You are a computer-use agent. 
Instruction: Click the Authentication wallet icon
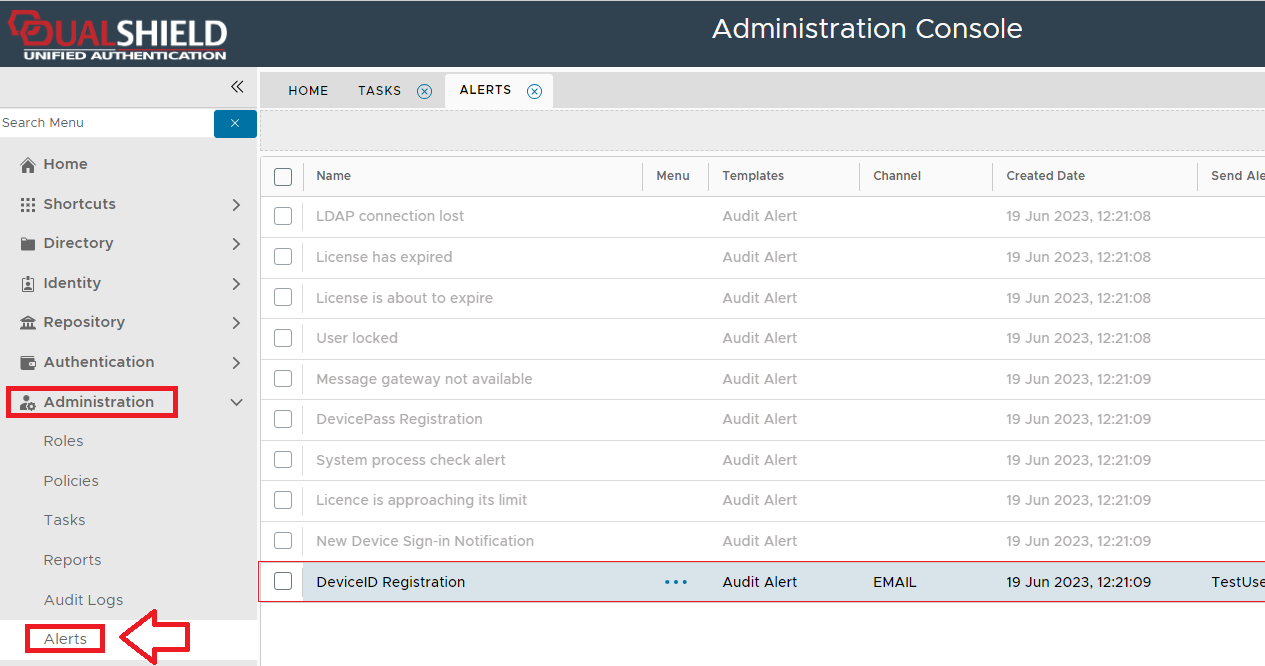tap(28, 363)
